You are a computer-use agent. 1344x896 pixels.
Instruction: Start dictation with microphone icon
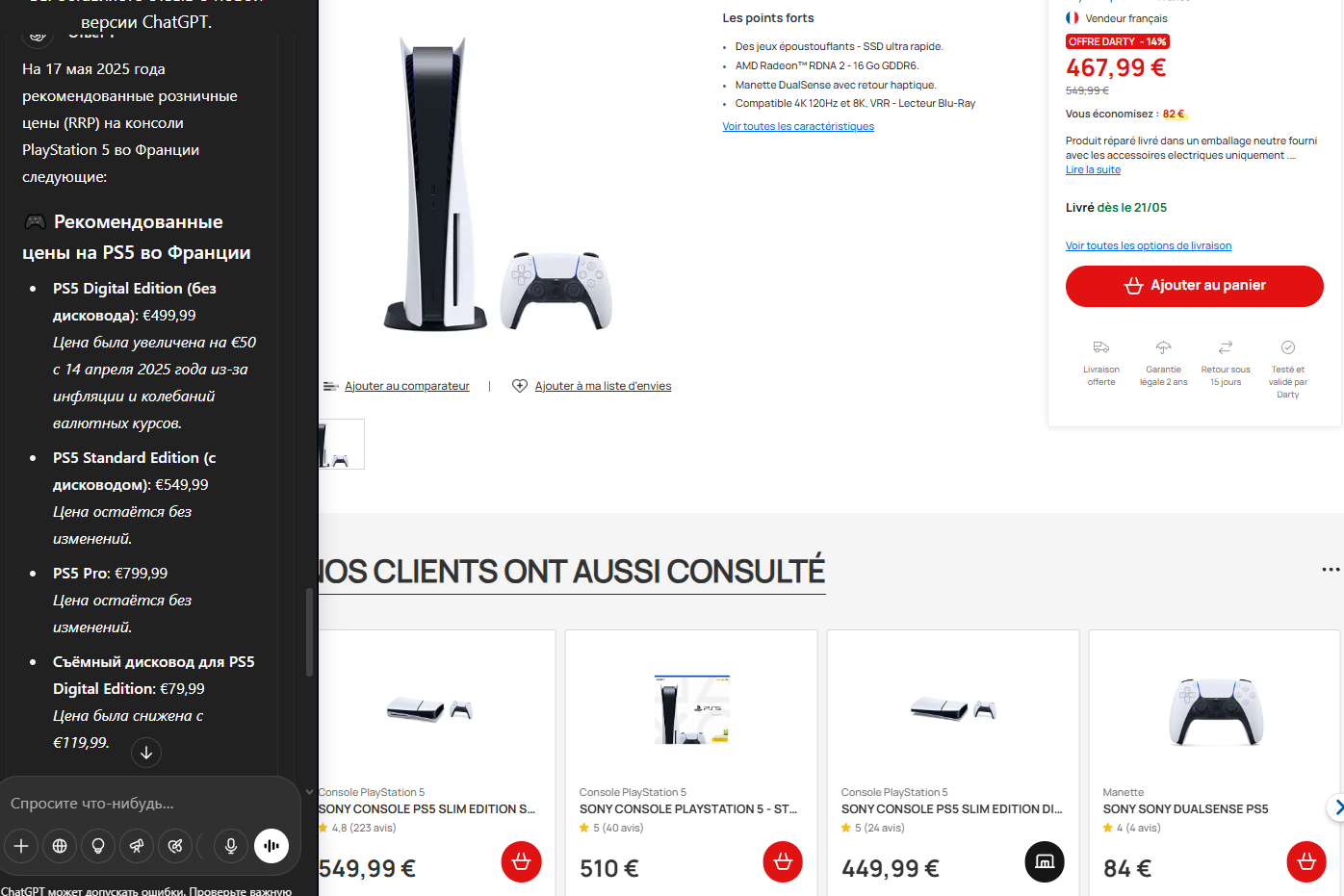(x=231, y=846)
